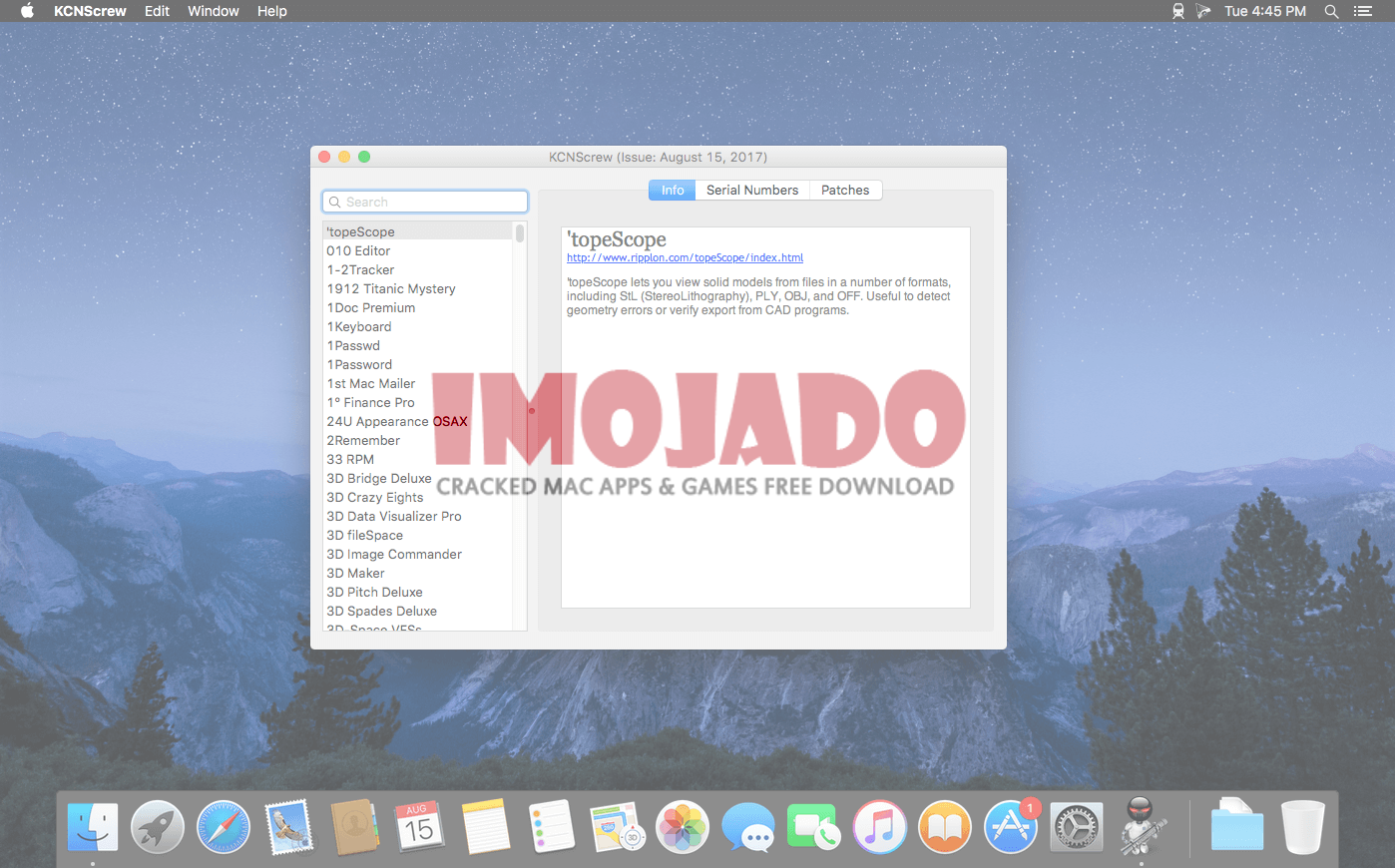
Task: Select '1st Mac Mailer' entry
Action: click(x=417, y=383)
